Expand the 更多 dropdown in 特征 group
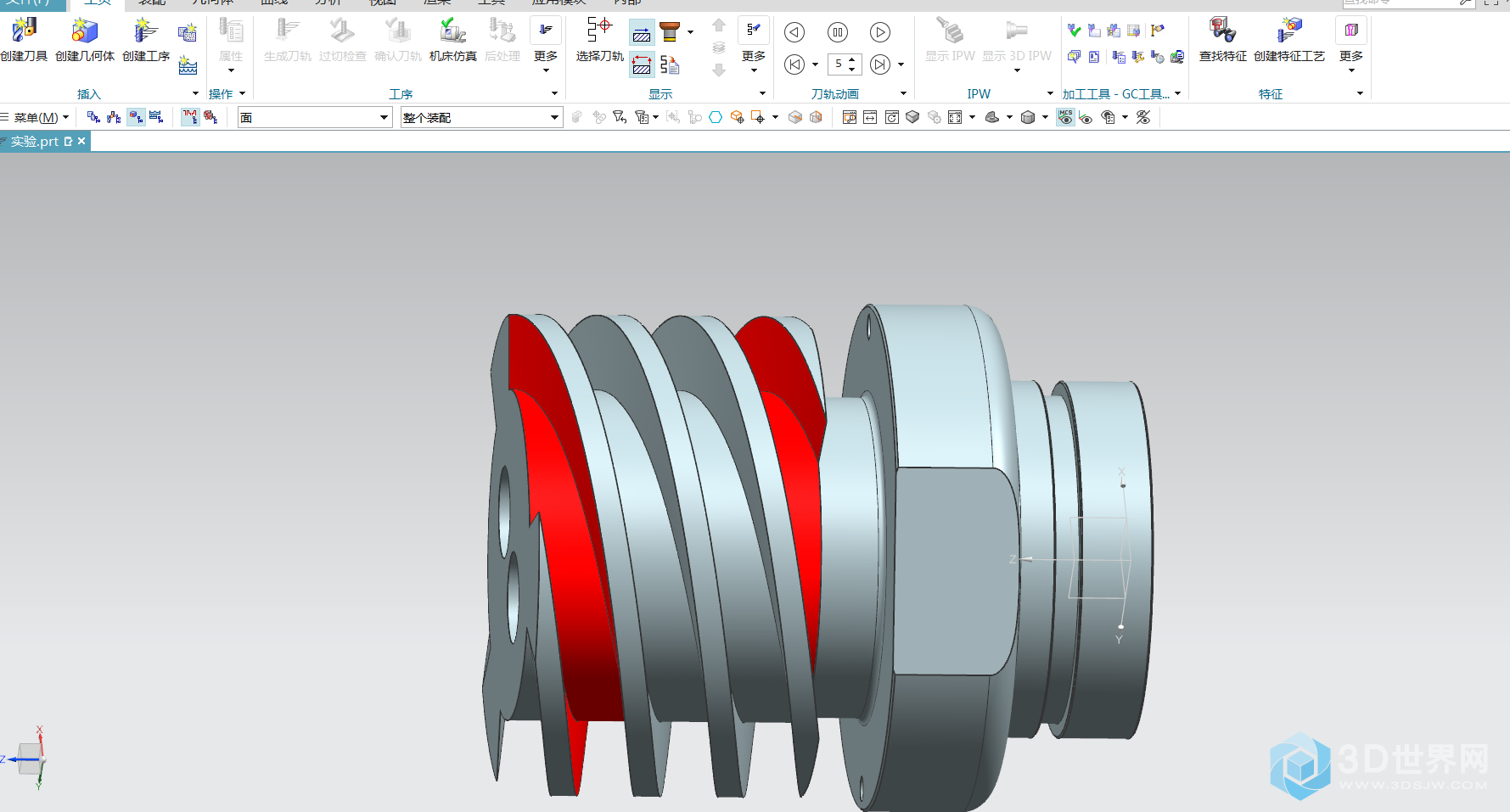 [x=1351, y=70]
